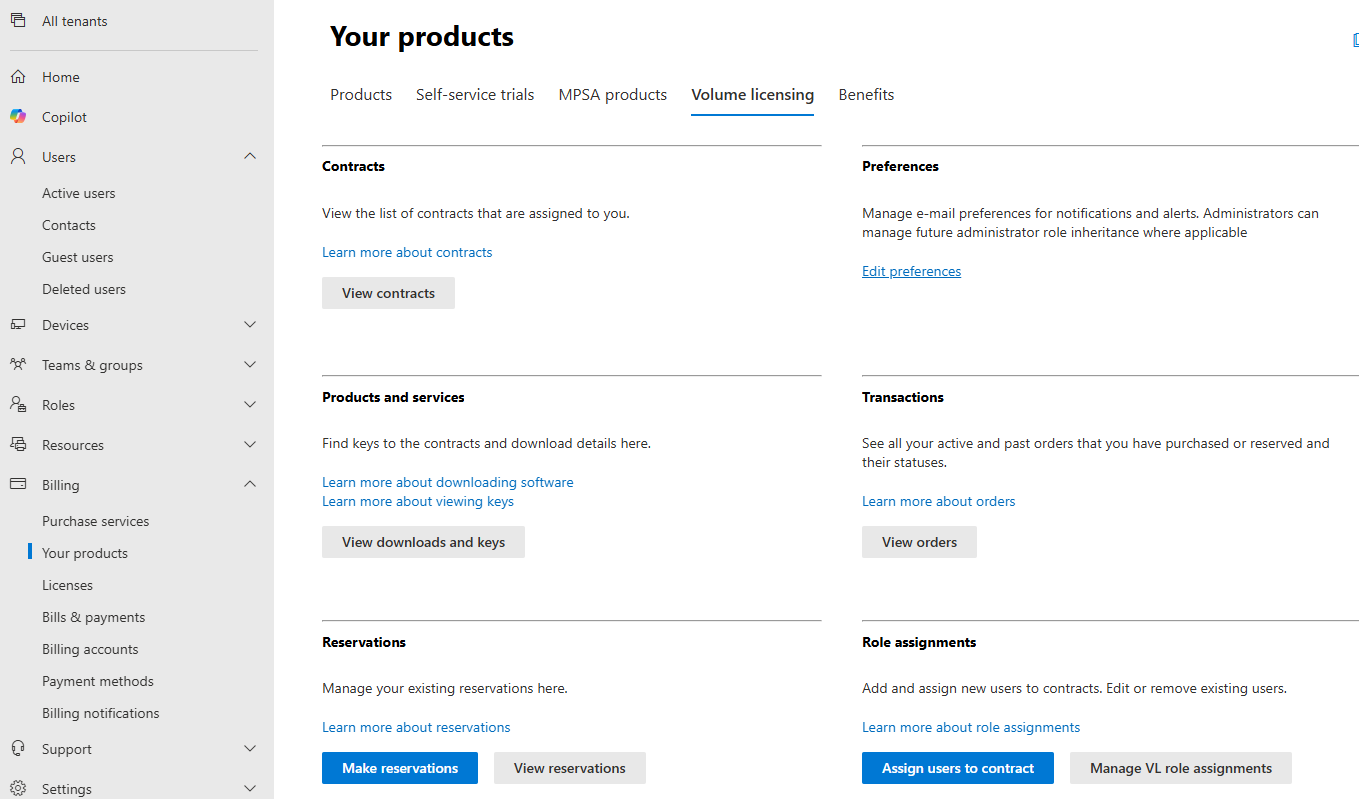This screenshot has height=799, width=1359.
Task: Expand the Resources section chevron
Action: click(x=250, y=445)
